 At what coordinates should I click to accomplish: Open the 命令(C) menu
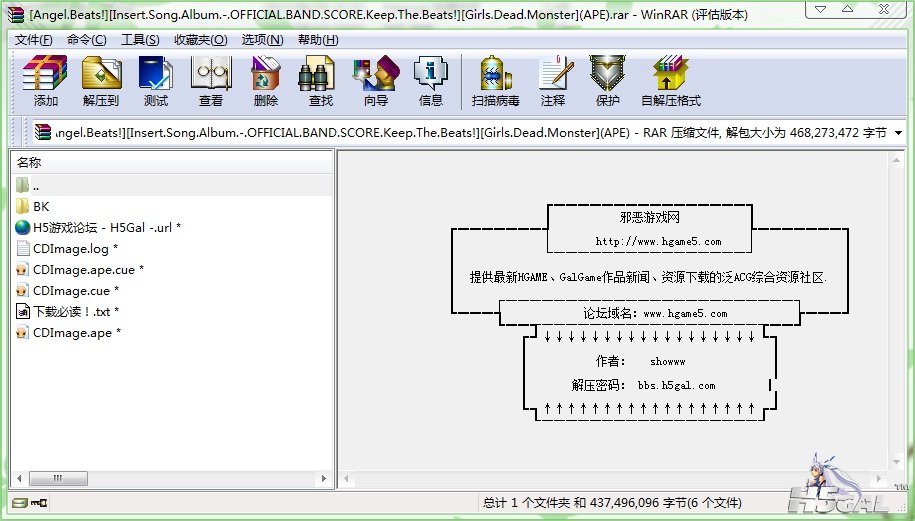(86, 40)
